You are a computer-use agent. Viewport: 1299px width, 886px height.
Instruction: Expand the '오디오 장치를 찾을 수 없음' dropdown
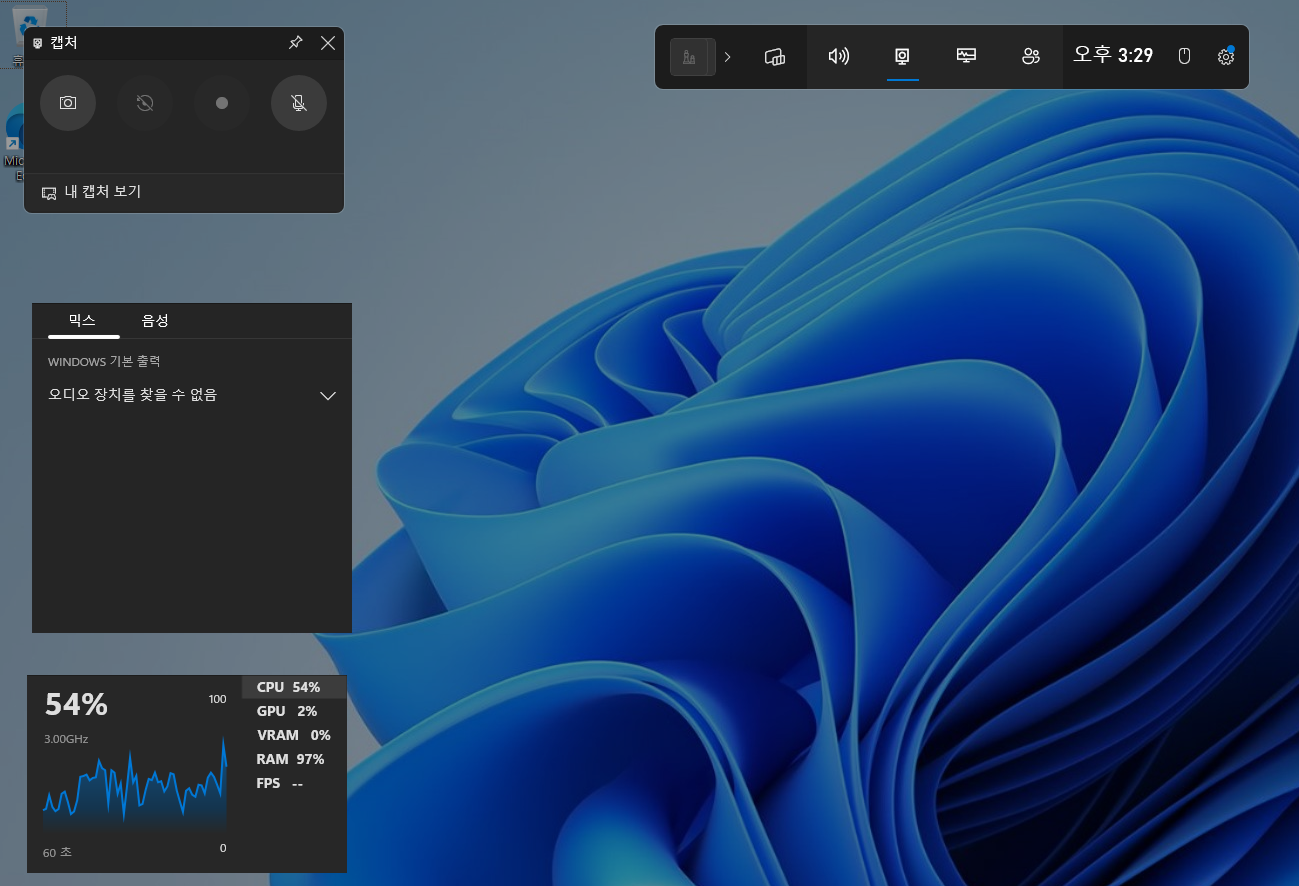pos(192,395)
